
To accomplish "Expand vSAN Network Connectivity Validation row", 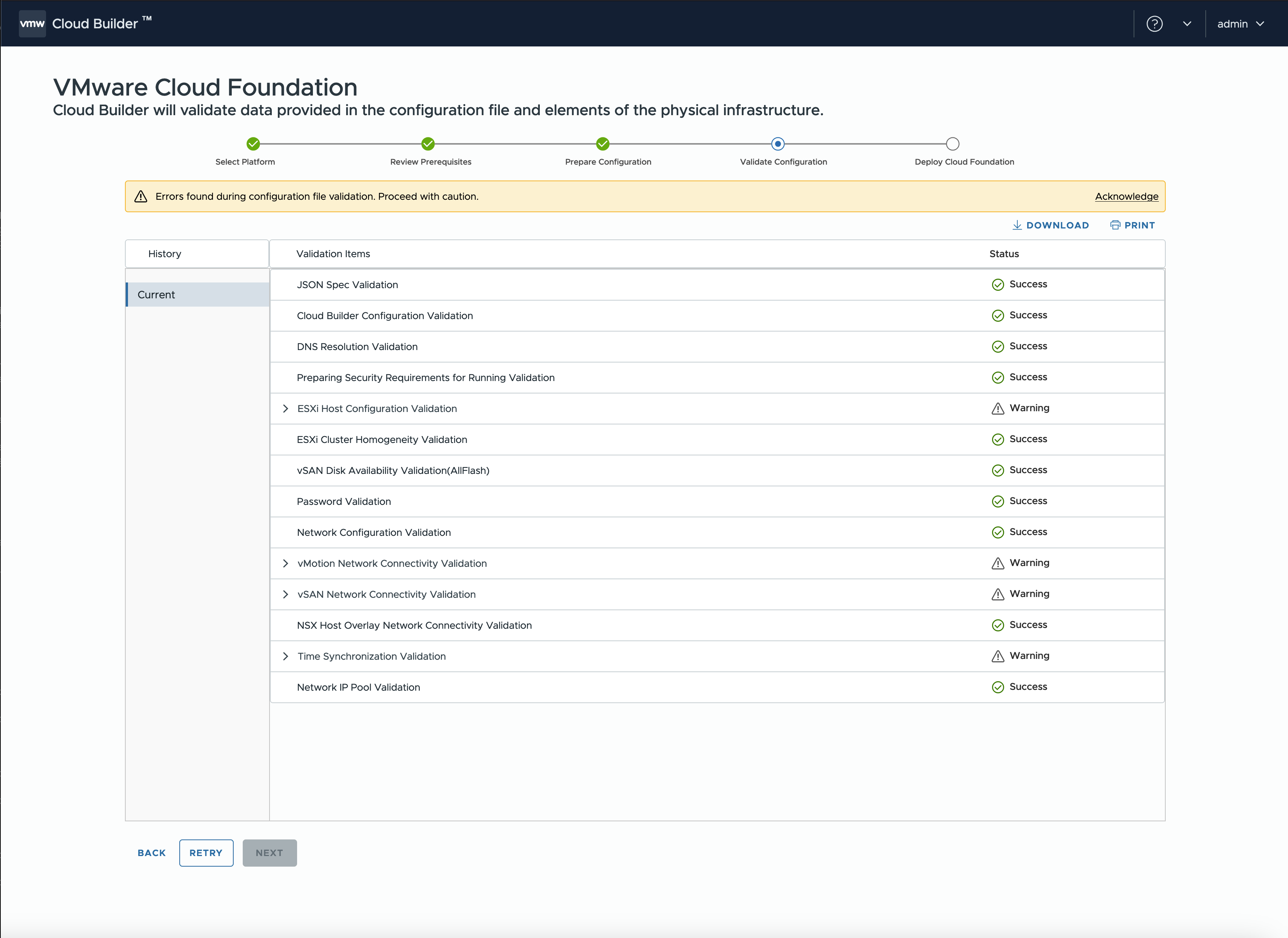I will 286,594.
